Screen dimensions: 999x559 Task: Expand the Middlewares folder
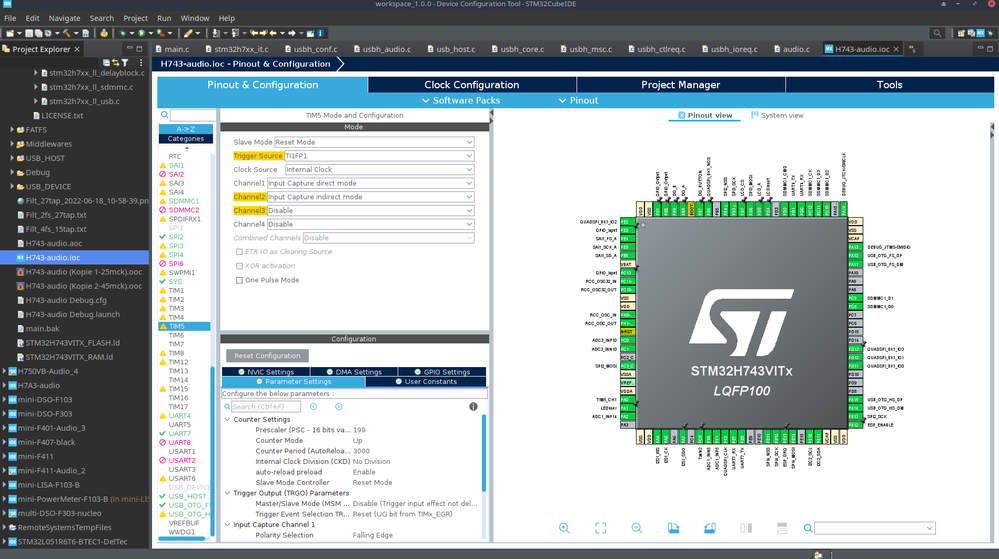point(12,144)
